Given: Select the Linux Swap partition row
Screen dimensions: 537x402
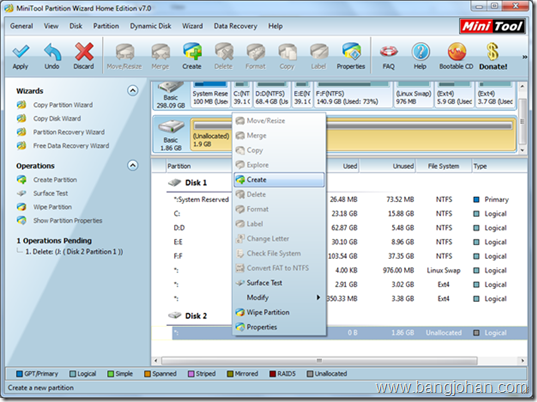Looking at the screenshot, I should point(339,271).
